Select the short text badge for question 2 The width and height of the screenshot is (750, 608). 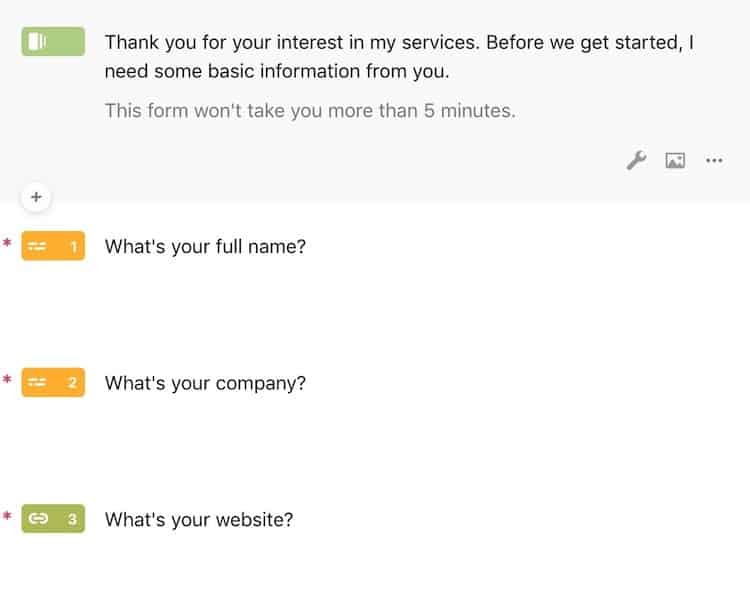[x=53, y=382]
